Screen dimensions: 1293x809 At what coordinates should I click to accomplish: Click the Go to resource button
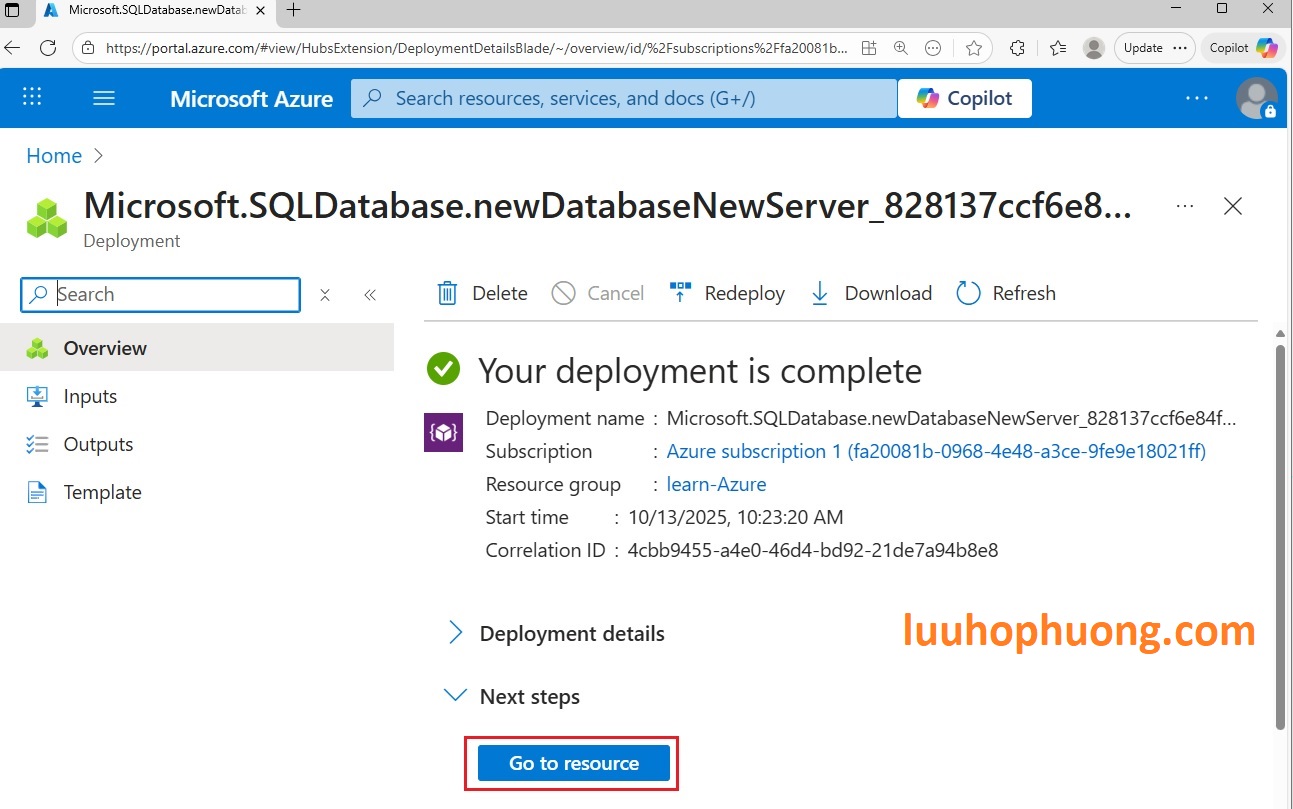(x=573, y=763)
